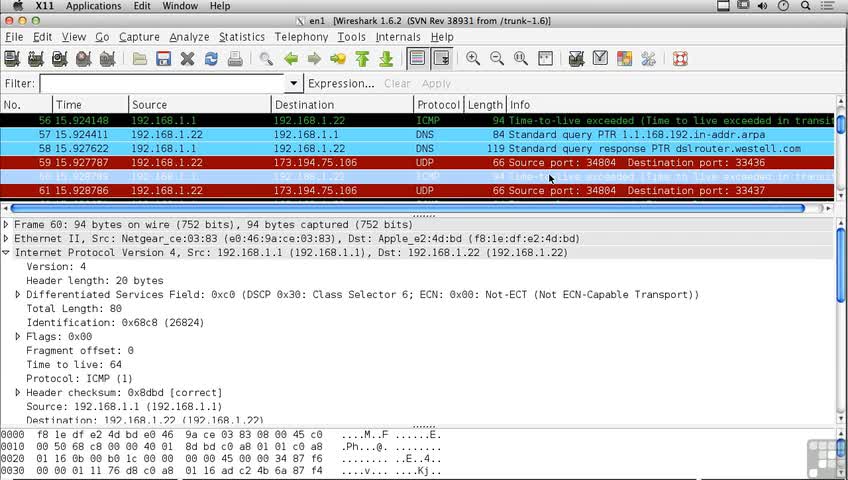The width and height of the screenshot is (848, 480).
Task: Zoom in on packet text
Action: point(473,58)
